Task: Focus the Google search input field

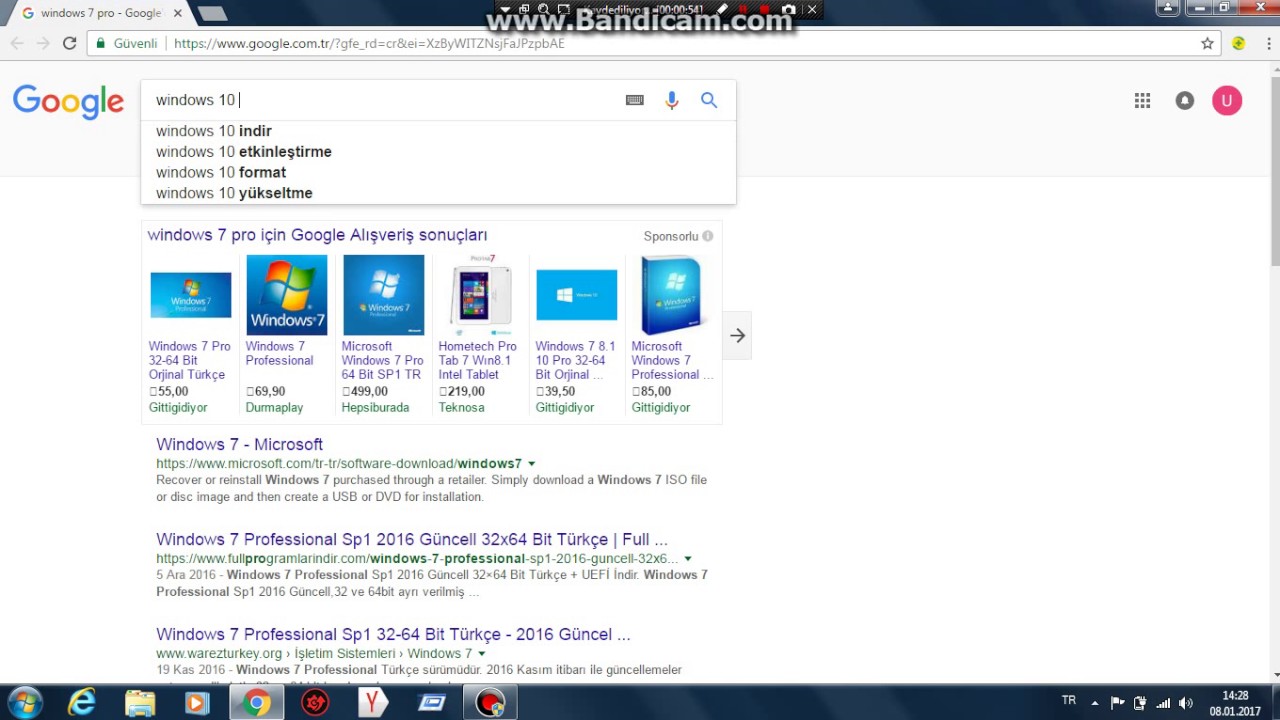Action: [x=385, y=100]
